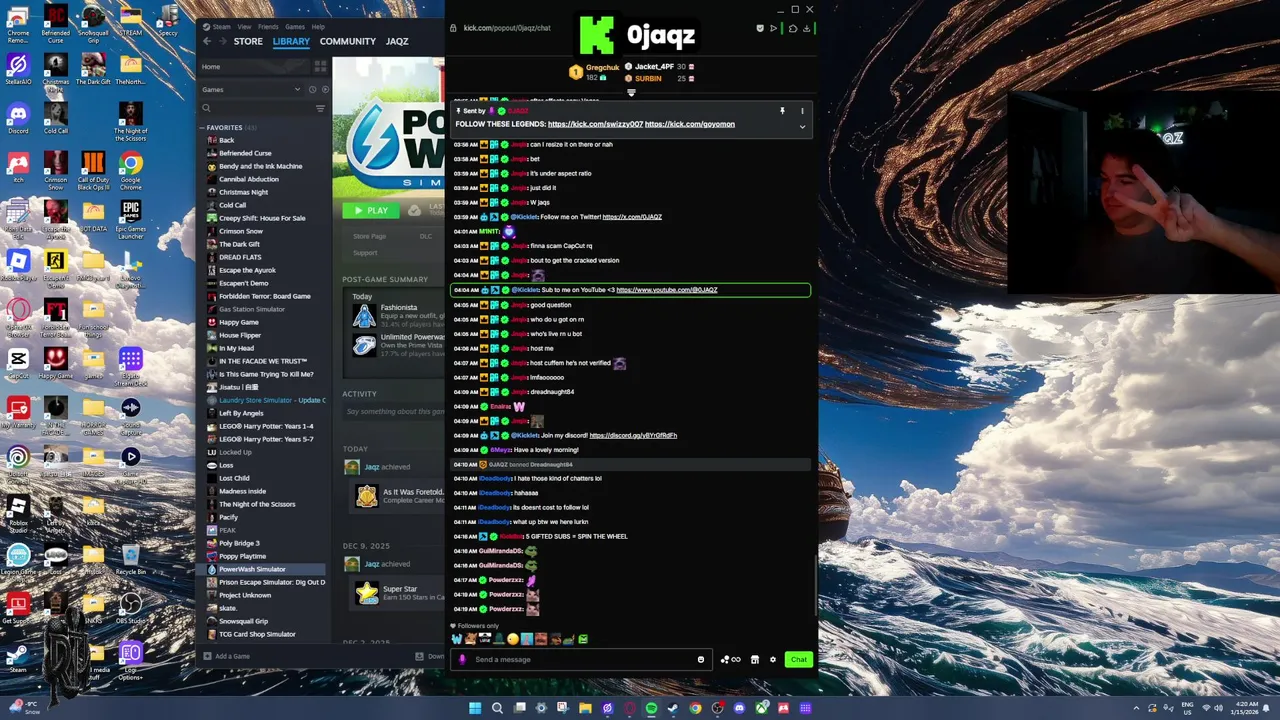The image size is (1280, 720).
Task: Click the browser download icon in Kick popout
Action: (807, 28)
